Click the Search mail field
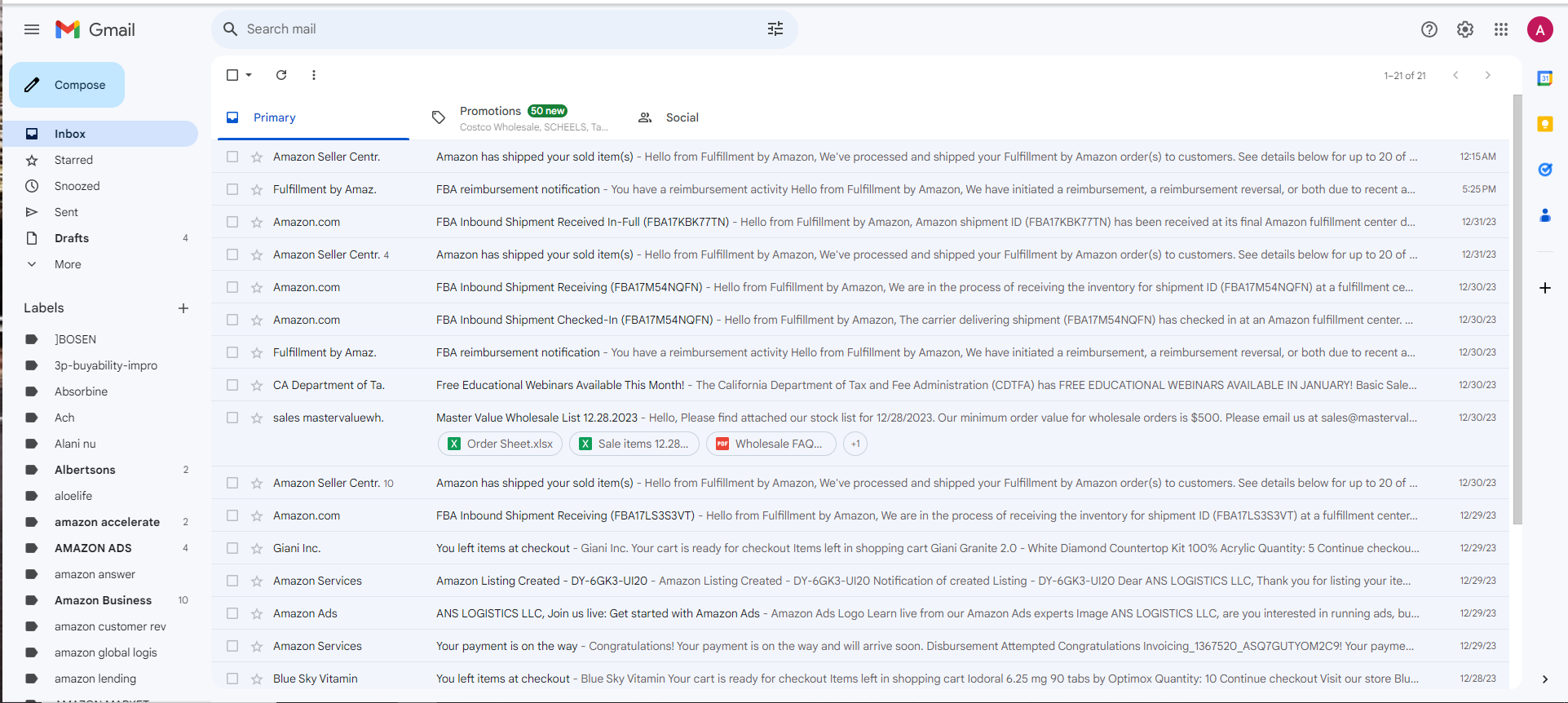This screenshot has height=703, width=1568. (504, 29)
